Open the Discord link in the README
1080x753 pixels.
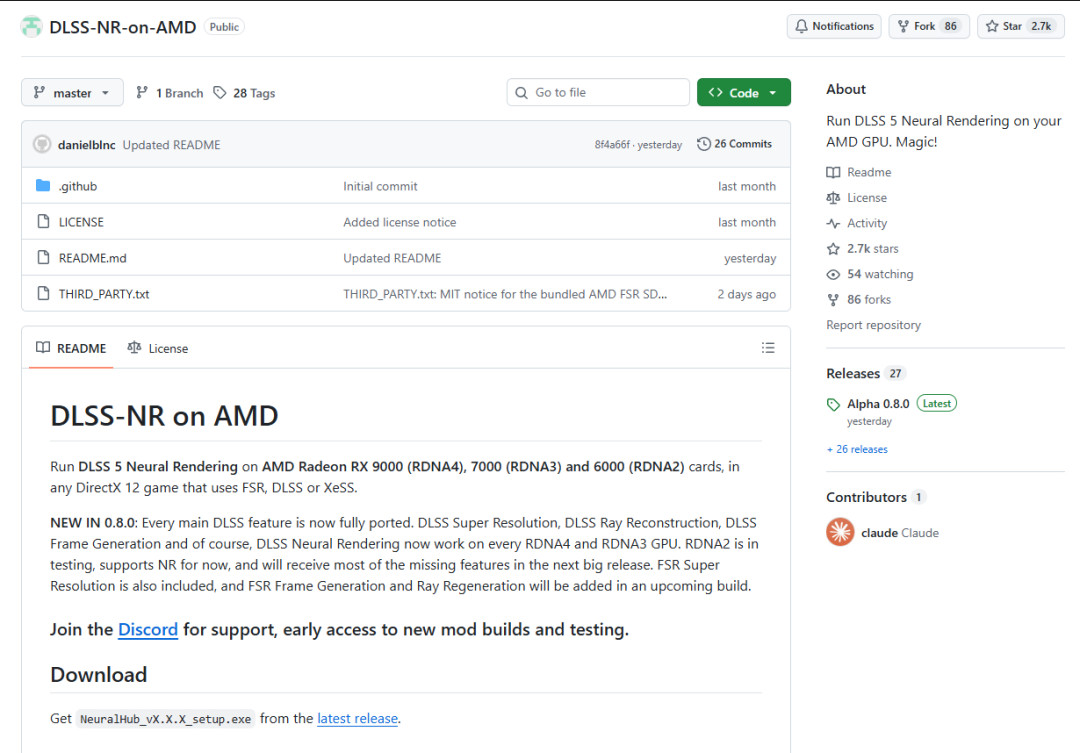[148, 629]
